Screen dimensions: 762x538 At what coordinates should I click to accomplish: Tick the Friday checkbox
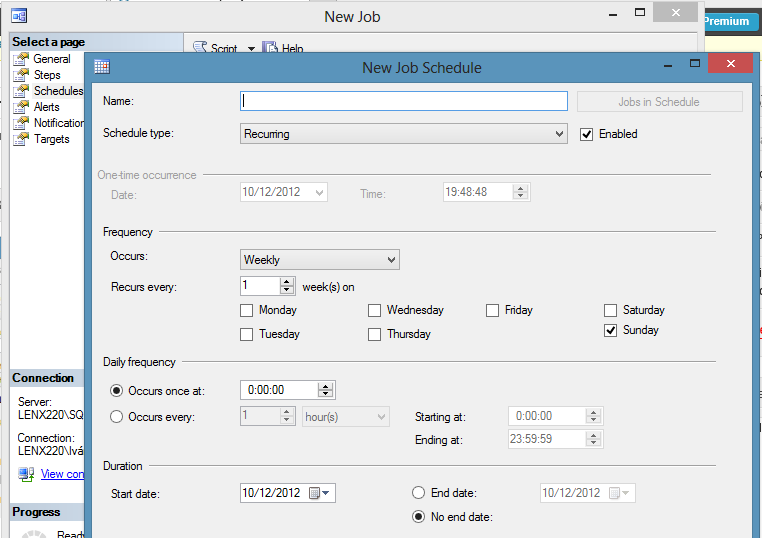pos(493,311)
